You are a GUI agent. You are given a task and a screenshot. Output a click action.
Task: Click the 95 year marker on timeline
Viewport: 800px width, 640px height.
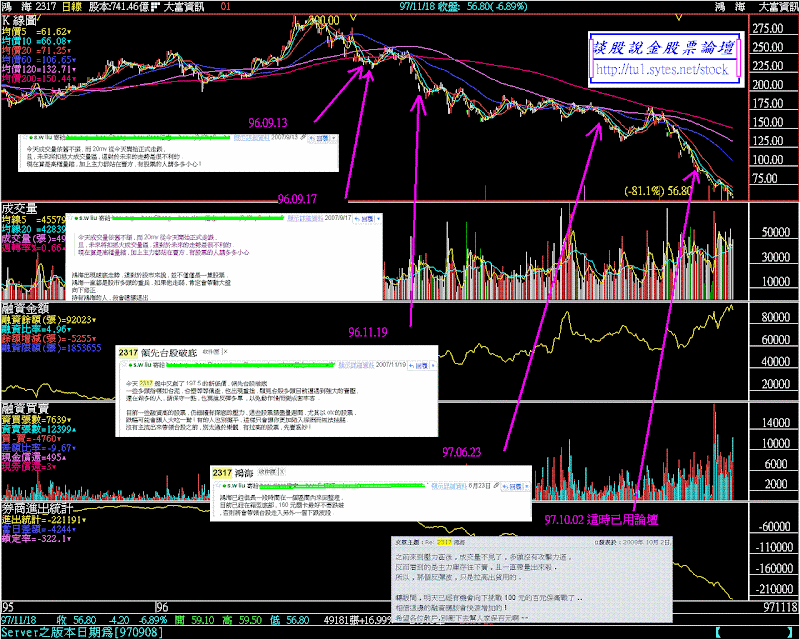coord(8,607)
